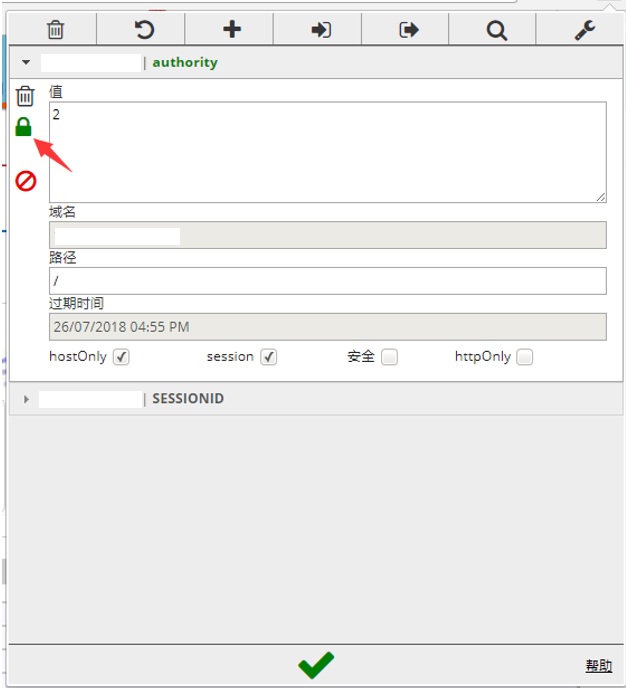
Task: Open the search magnifier icon
Action: (x=497, y=30)
